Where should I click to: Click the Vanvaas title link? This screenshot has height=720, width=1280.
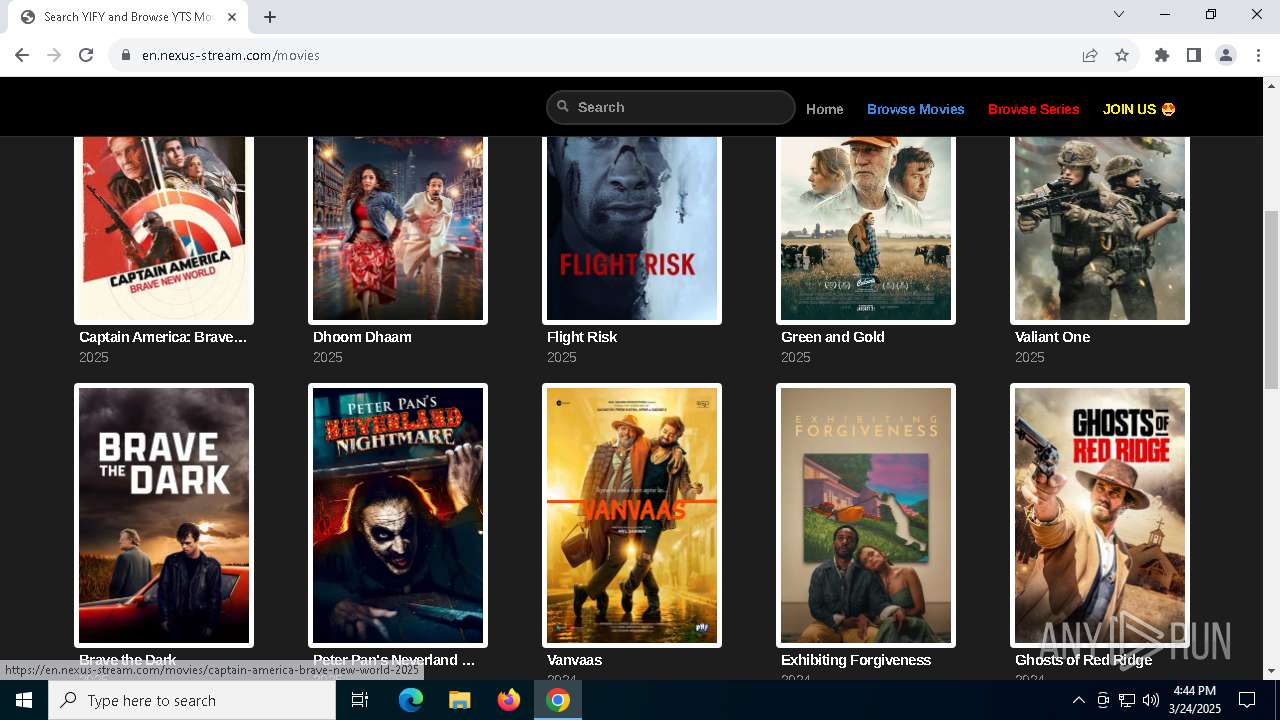coord(574,660)
